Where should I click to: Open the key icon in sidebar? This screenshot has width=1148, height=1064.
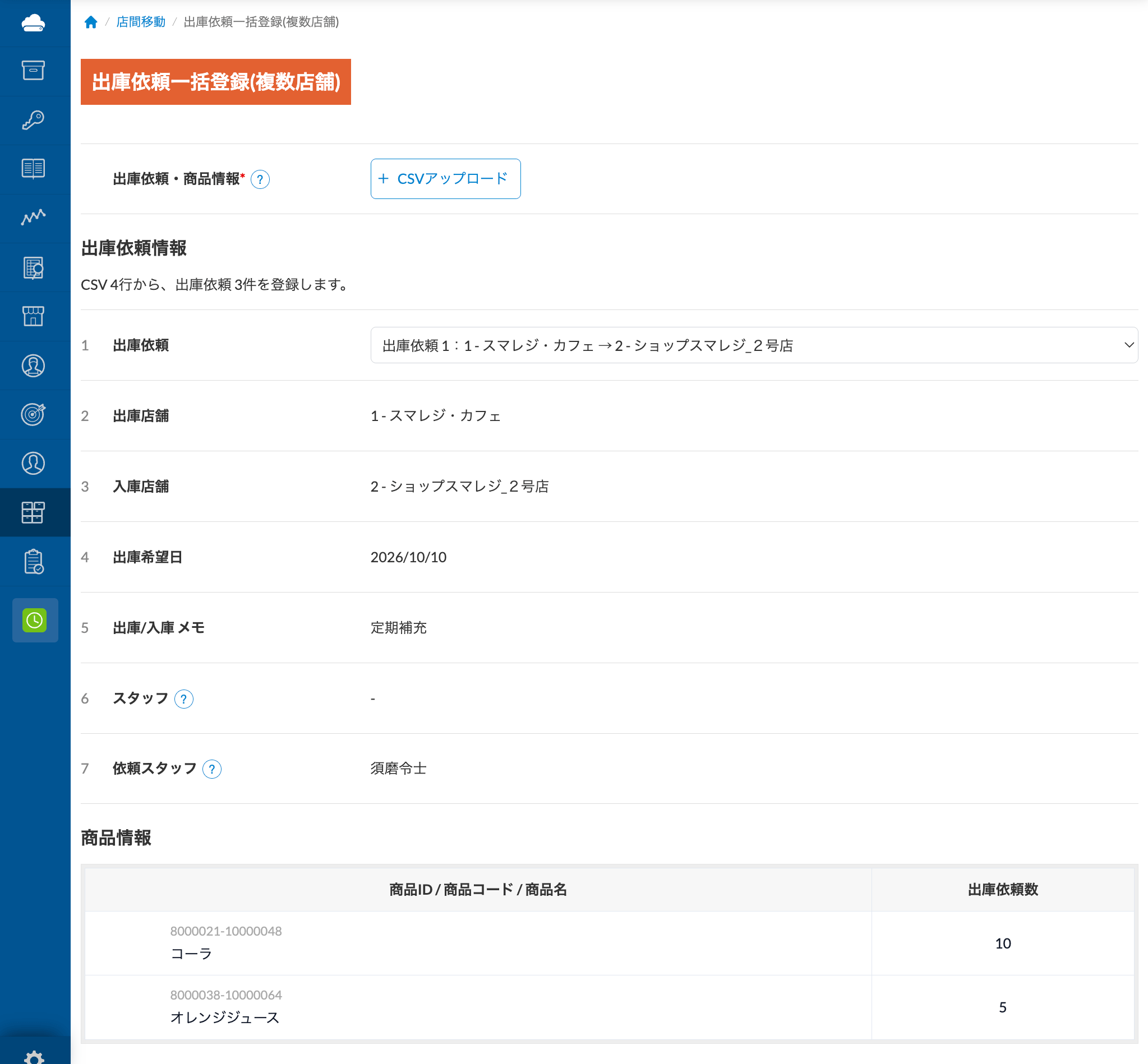pos(34,120)
